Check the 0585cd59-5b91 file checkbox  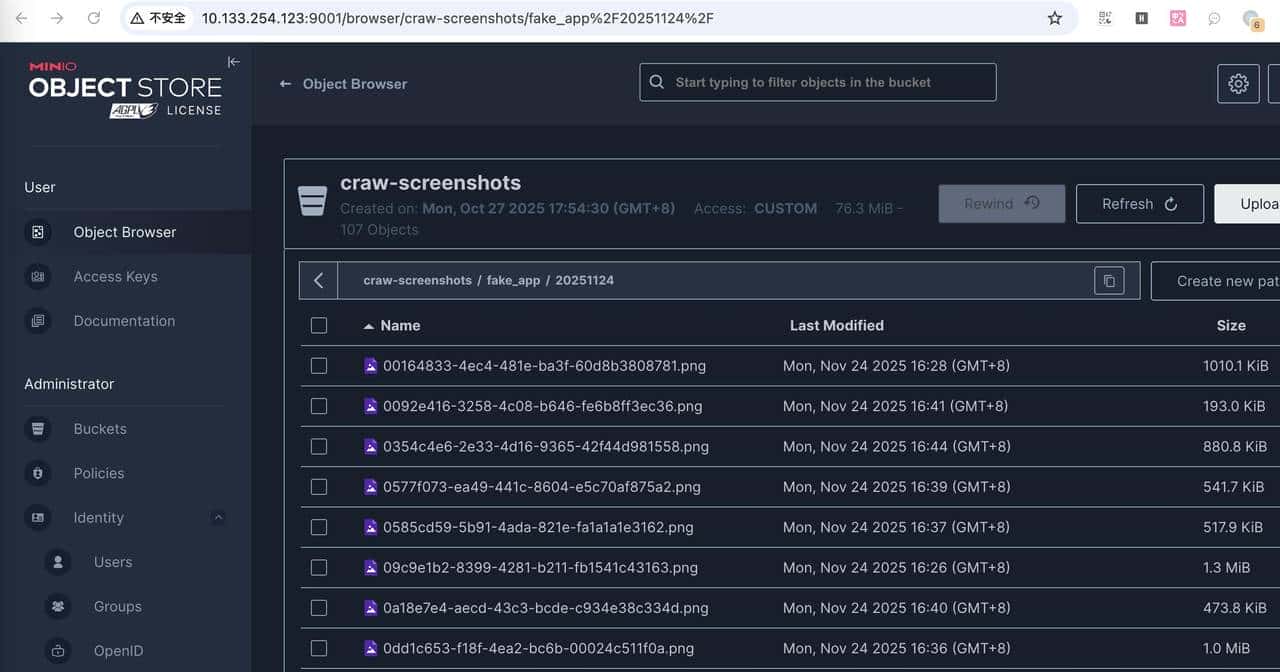click(x=319, y=527)
